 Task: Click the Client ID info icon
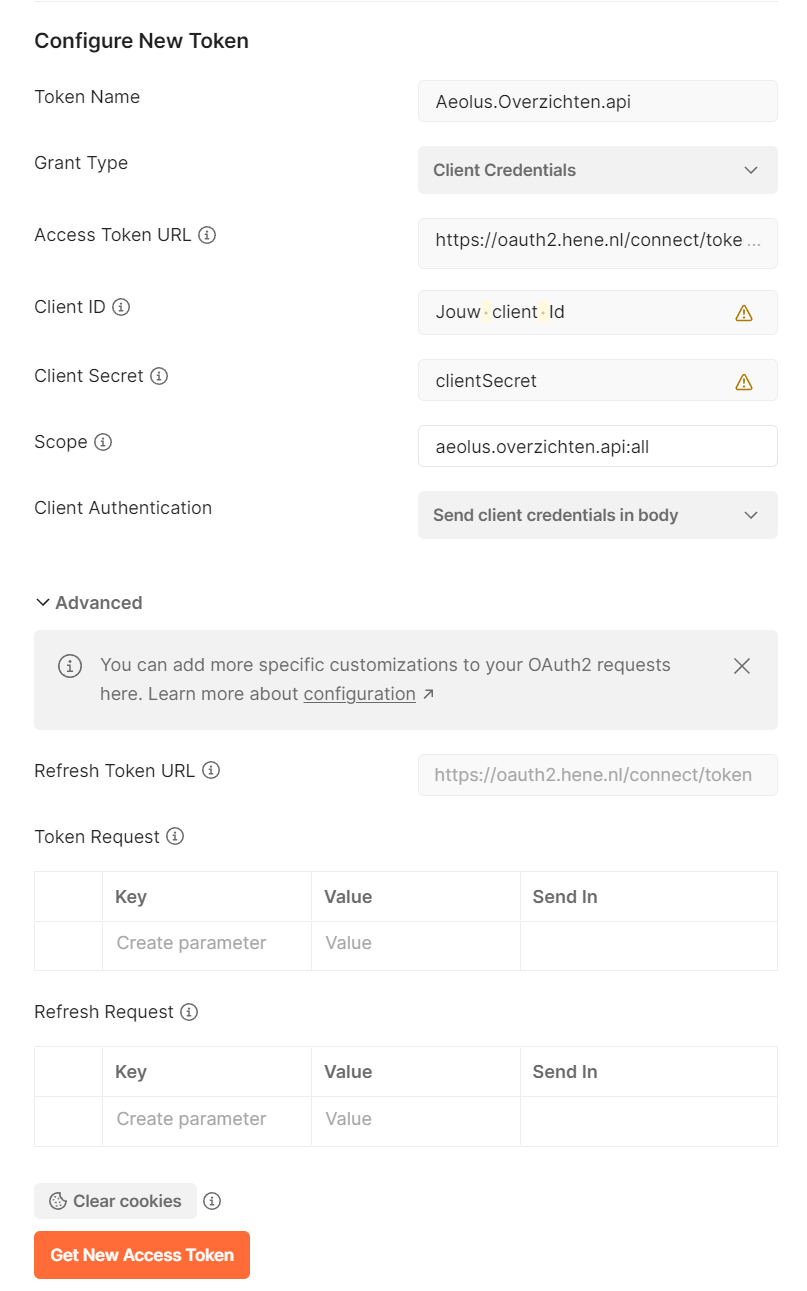tap(122, 307)
